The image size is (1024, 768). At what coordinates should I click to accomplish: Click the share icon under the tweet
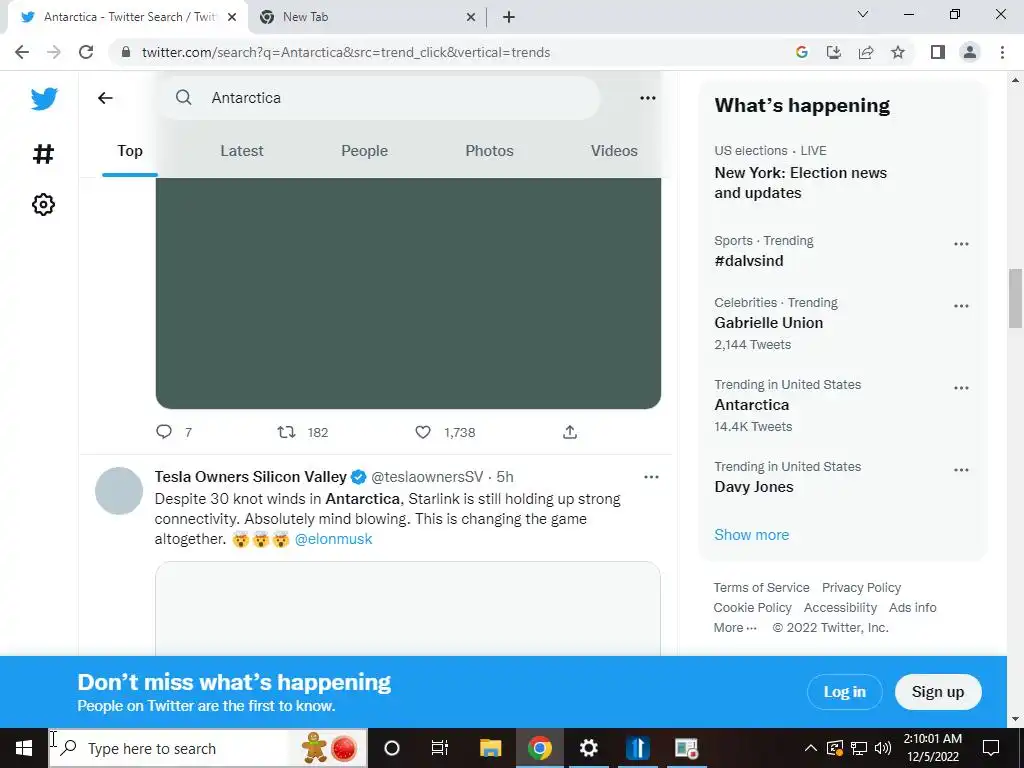569,432
